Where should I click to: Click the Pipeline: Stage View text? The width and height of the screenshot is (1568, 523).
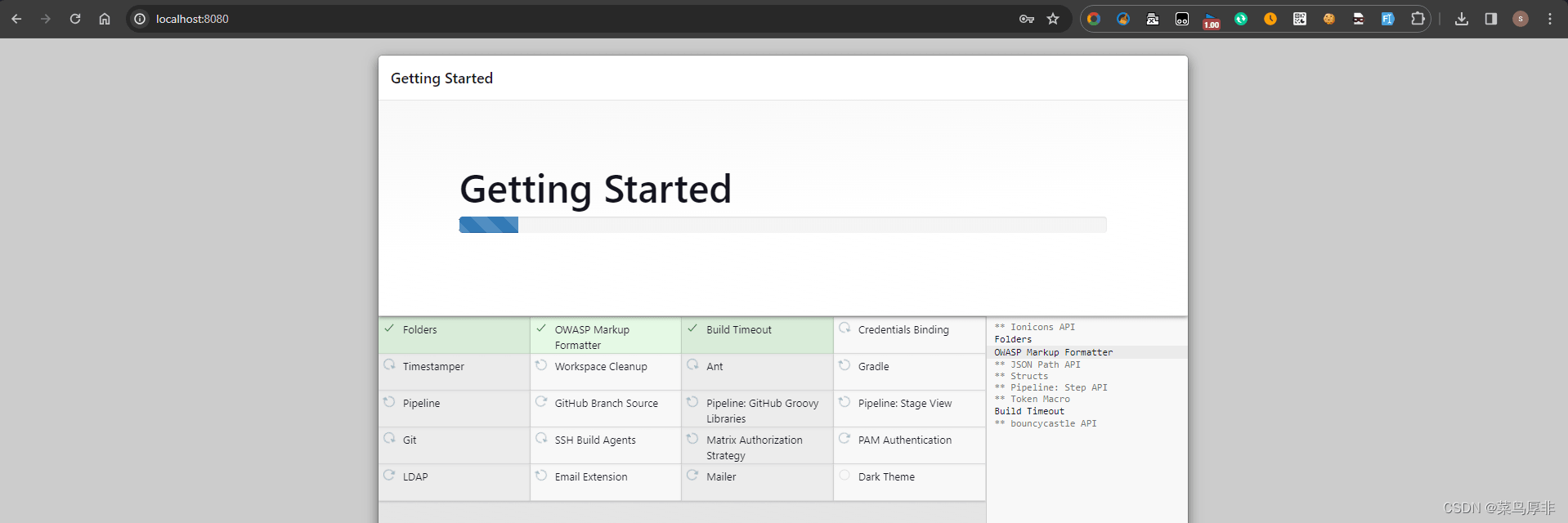(x=905, y=404)
